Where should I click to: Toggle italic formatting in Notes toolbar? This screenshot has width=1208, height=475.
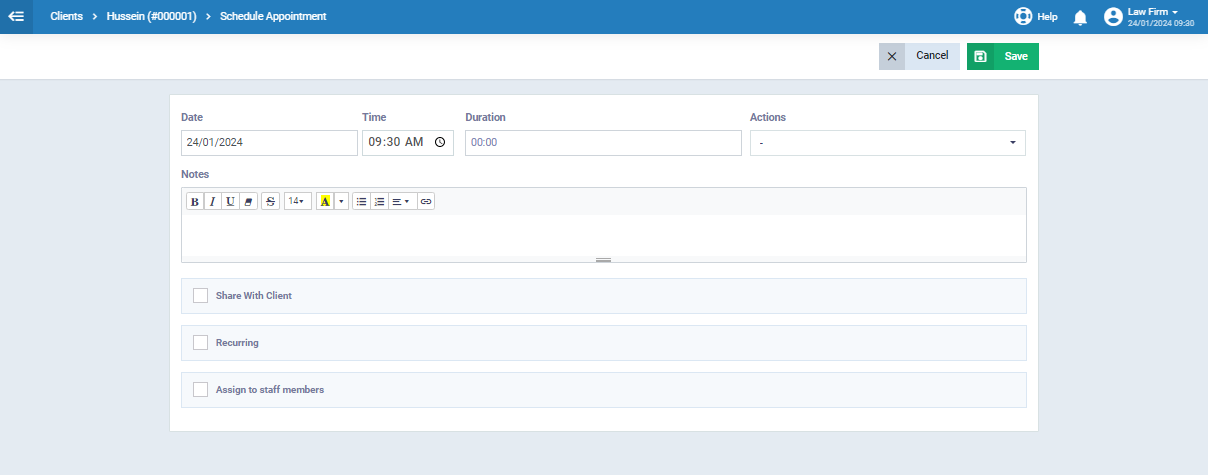coord(212,201)
